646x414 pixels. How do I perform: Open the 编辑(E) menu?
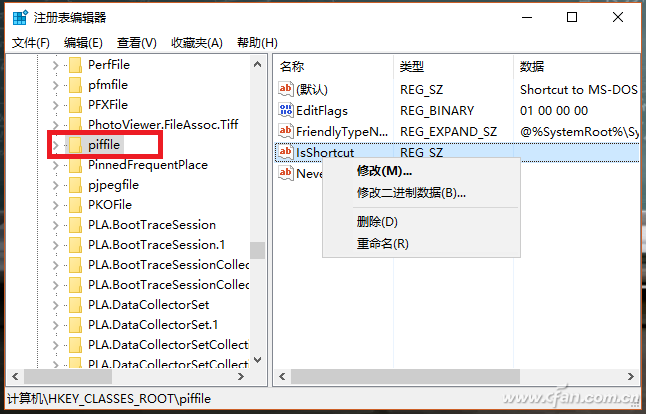tap(83, 43)
